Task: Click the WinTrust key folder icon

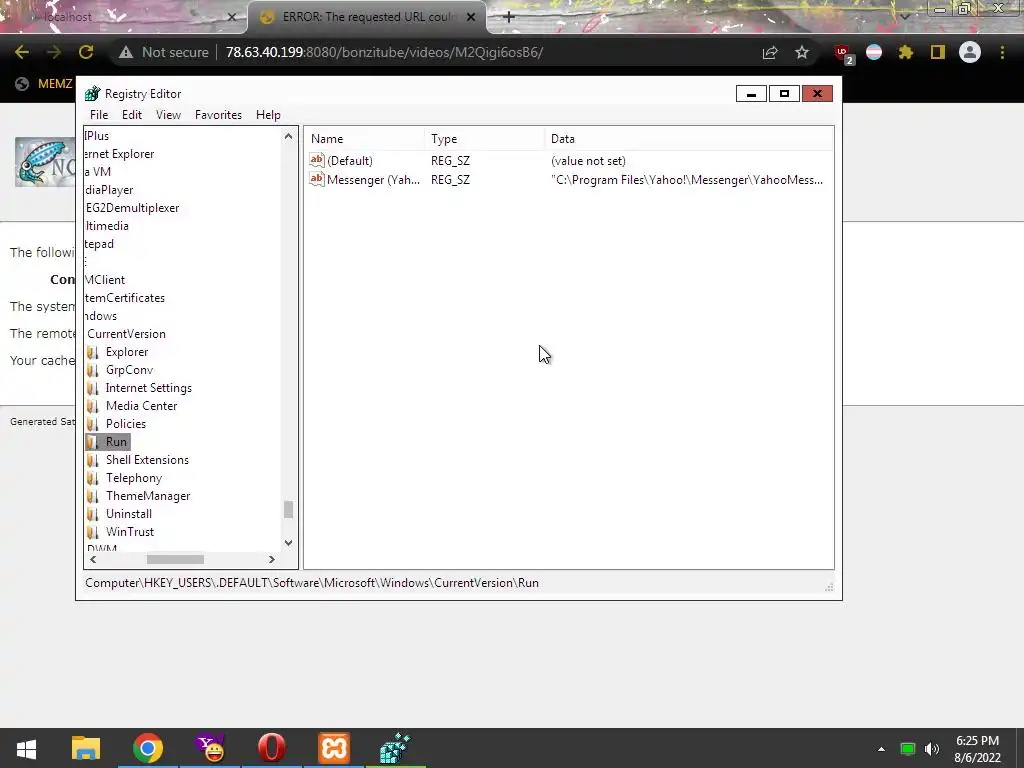Action: [93, 532]
